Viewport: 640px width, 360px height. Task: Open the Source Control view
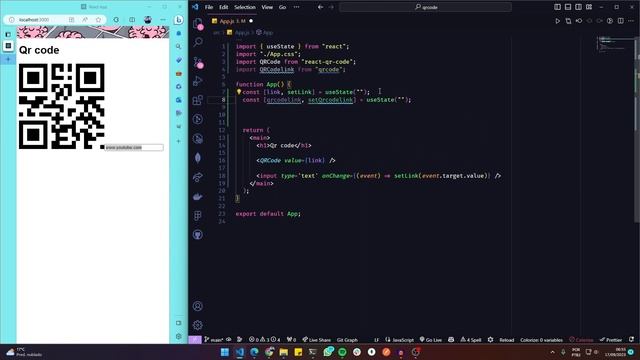click(198, 62)
